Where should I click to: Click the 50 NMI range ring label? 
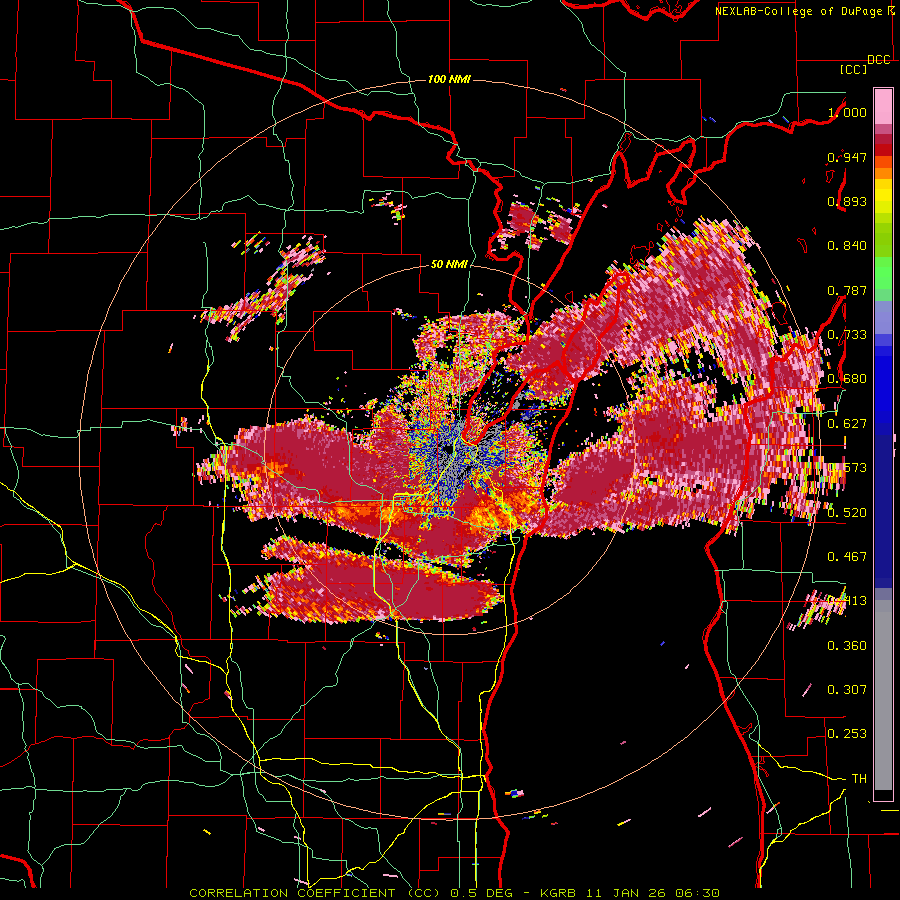point(449,264)
